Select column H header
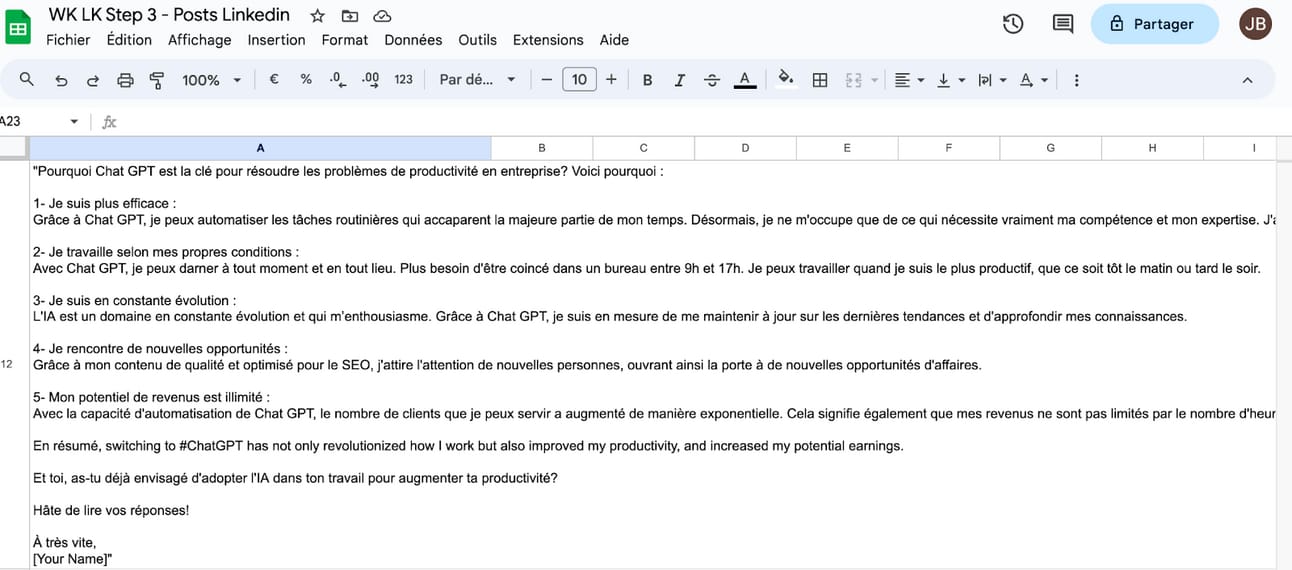This screenshot has height=570, width=1292. click(1152, 148)
